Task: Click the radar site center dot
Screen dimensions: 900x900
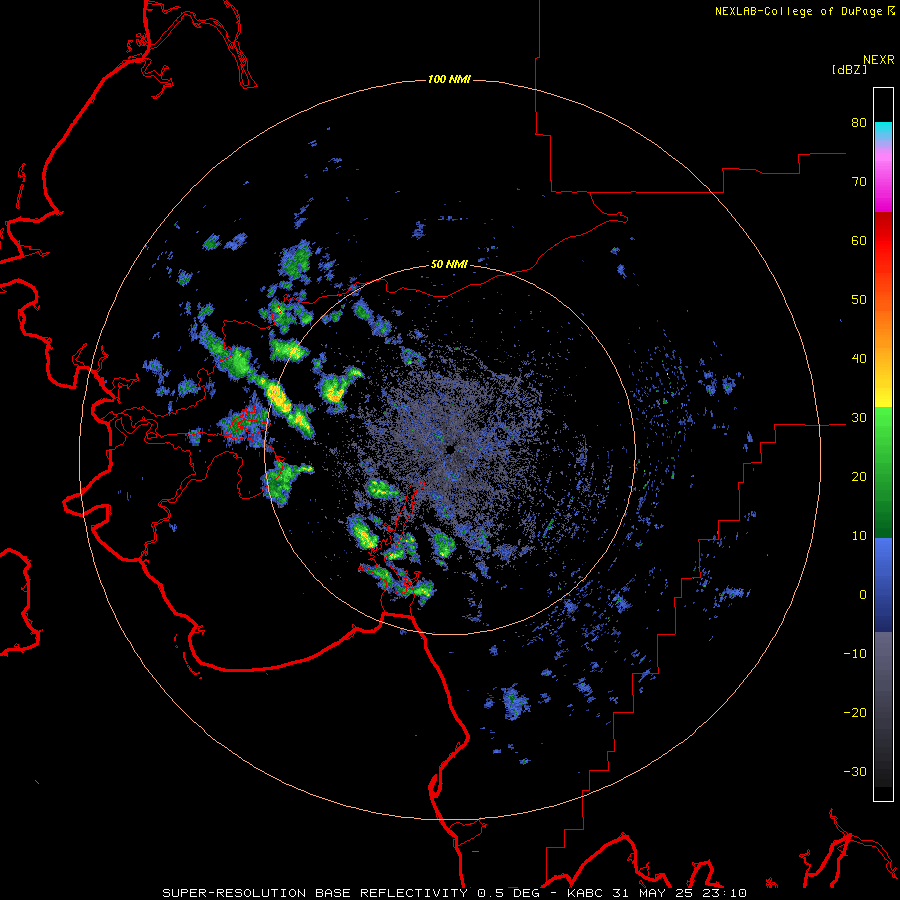Action: (x=449, y=449)
